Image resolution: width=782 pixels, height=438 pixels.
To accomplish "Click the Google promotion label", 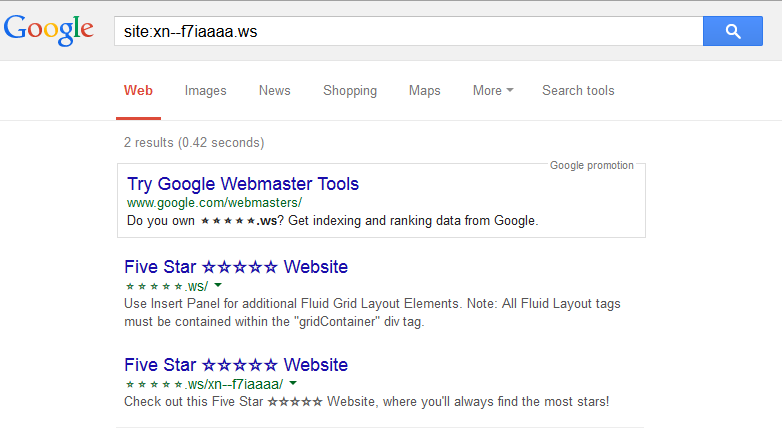I will [x=591, y=166].
